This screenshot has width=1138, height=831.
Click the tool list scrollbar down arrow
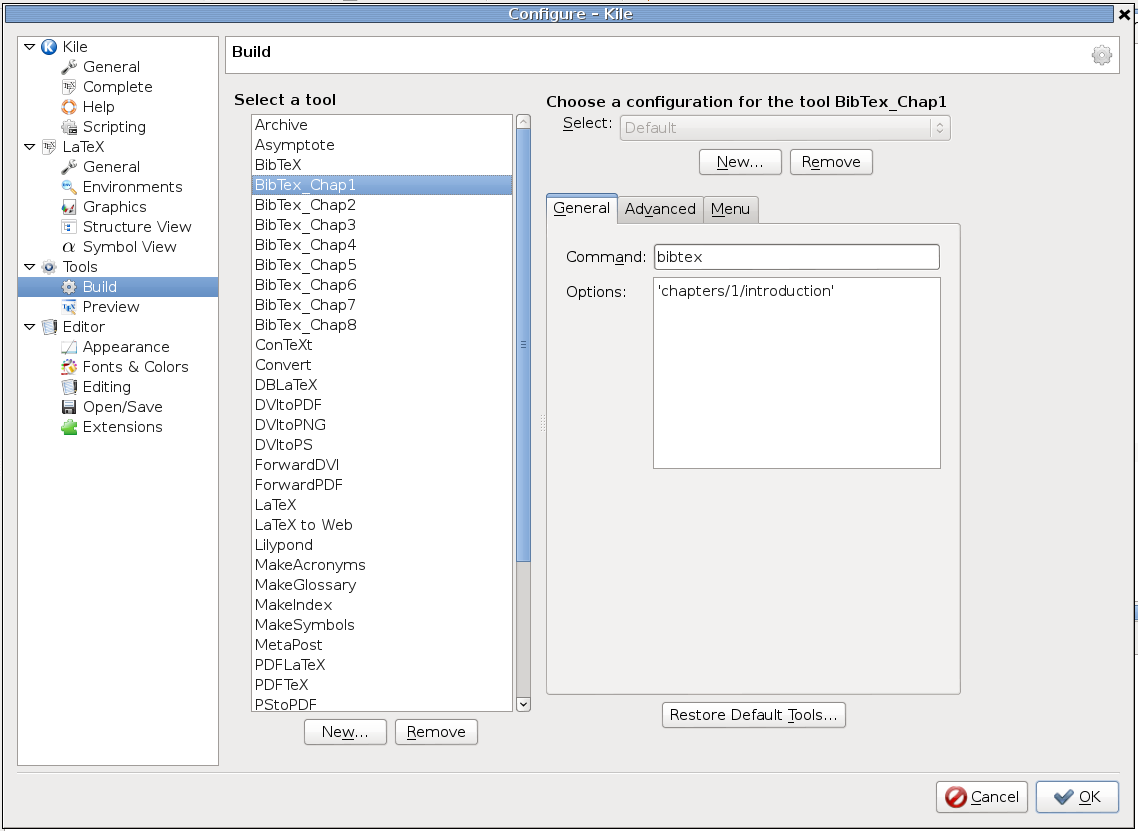click(x=523, y=704)
